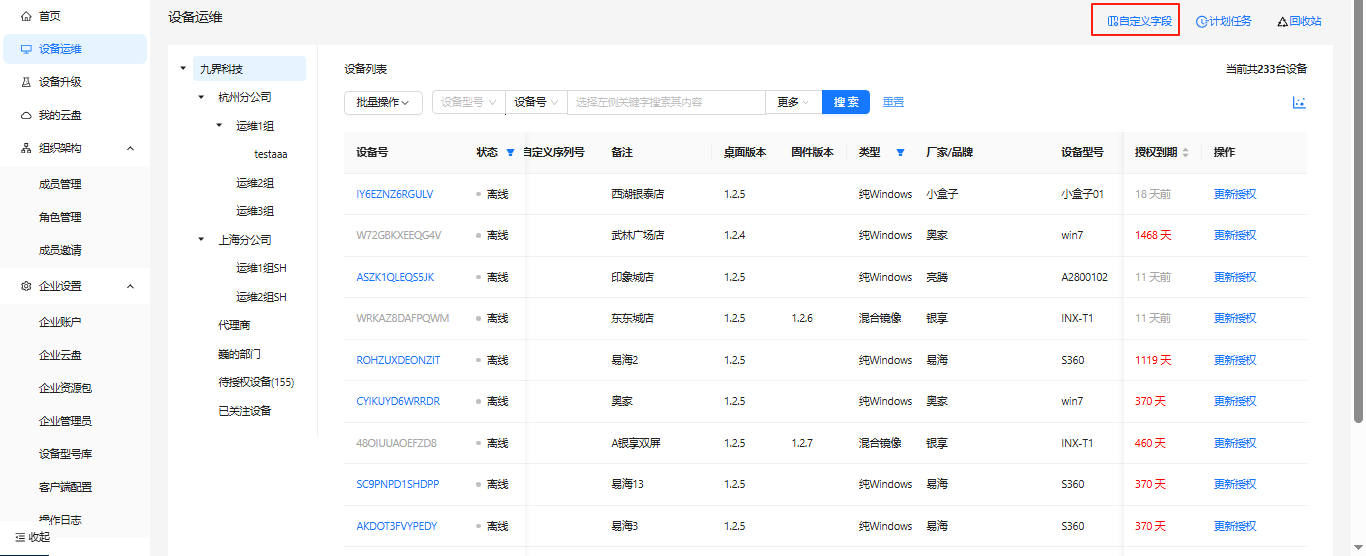Open device ASZK1QLEQS5JK link
1366x556 pixels.
[x=395, y=277]
